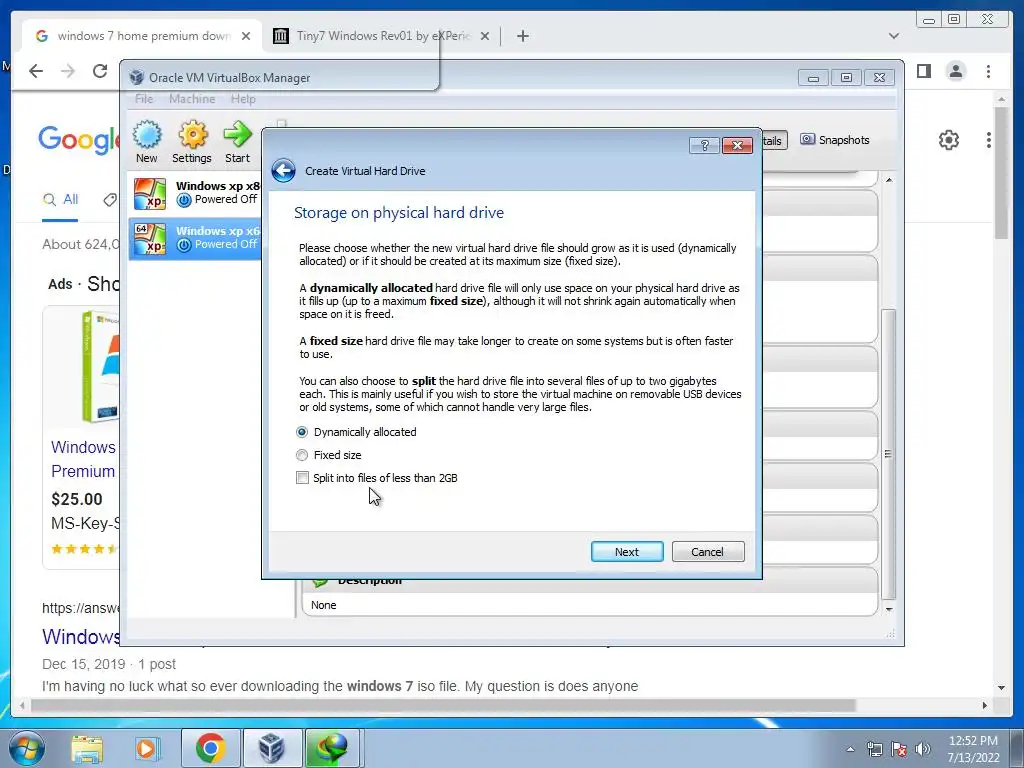Image resolution: width=1024 pixels, height=768 pixels.
Task: Show hidden tray icons arrow
Action: [850, 749]
